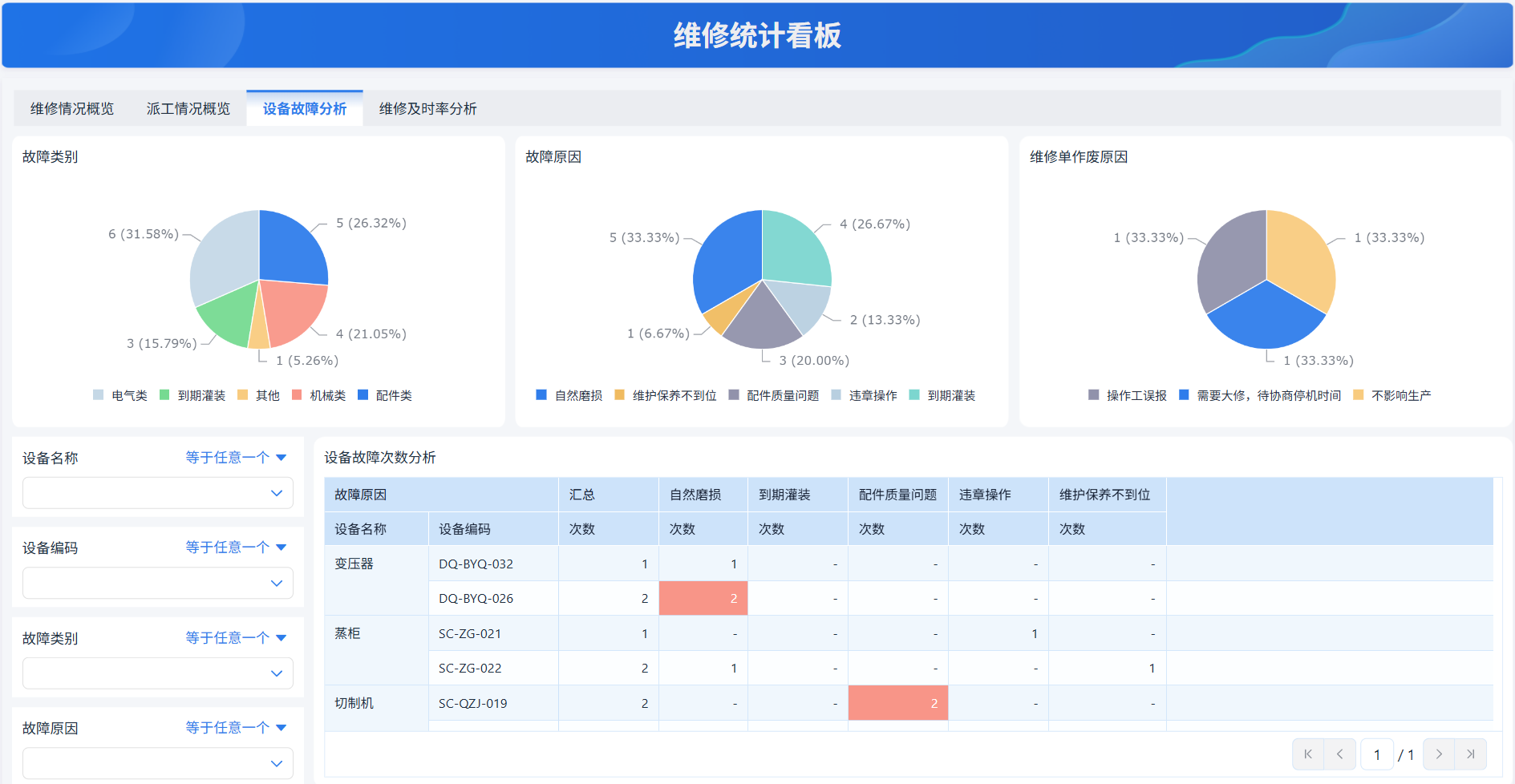Change 故障原因 condition 等于任意一个
Image resolution: width=1515 pixels, height=784 pixels.
coord(236,727)
